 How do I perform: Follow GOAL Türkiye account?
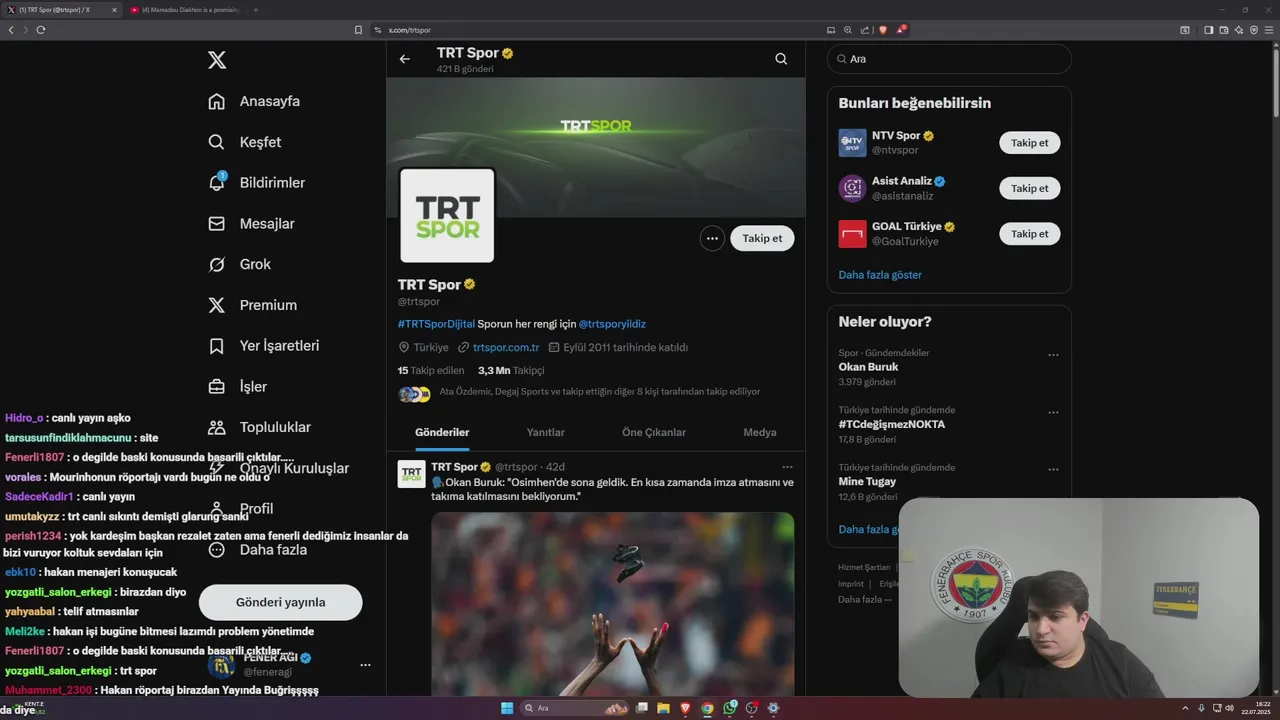1029,234
